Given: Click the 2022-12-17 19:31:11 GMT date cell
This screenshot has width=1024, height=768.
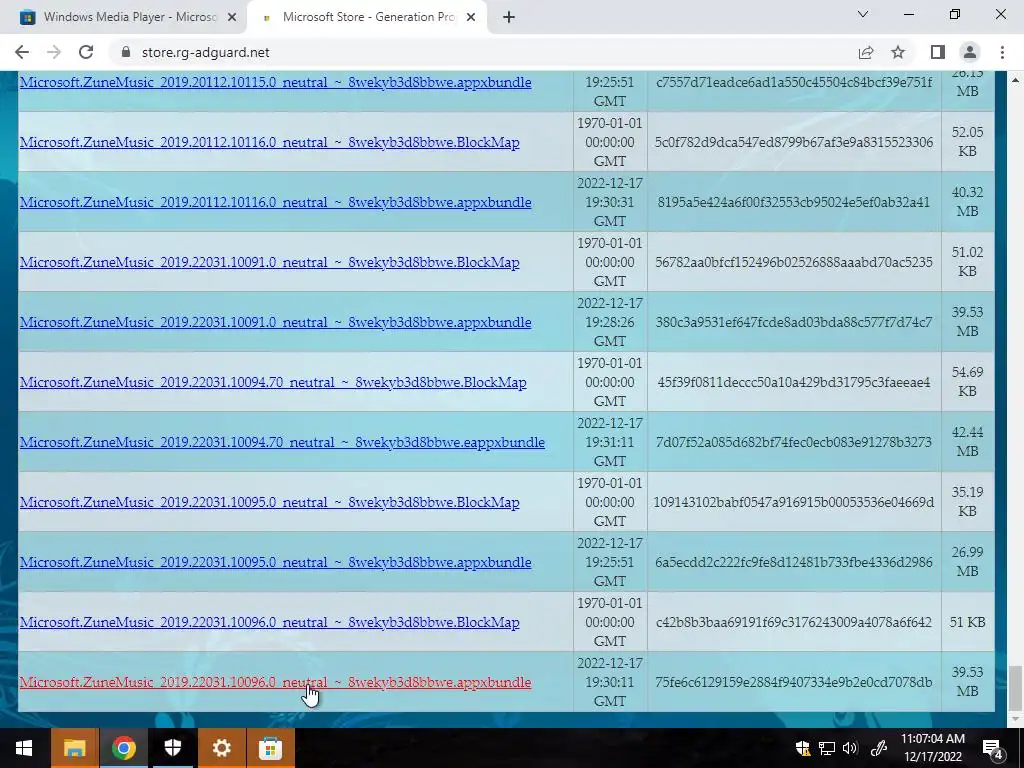Looking at the screenshot, I should [610, 442].
